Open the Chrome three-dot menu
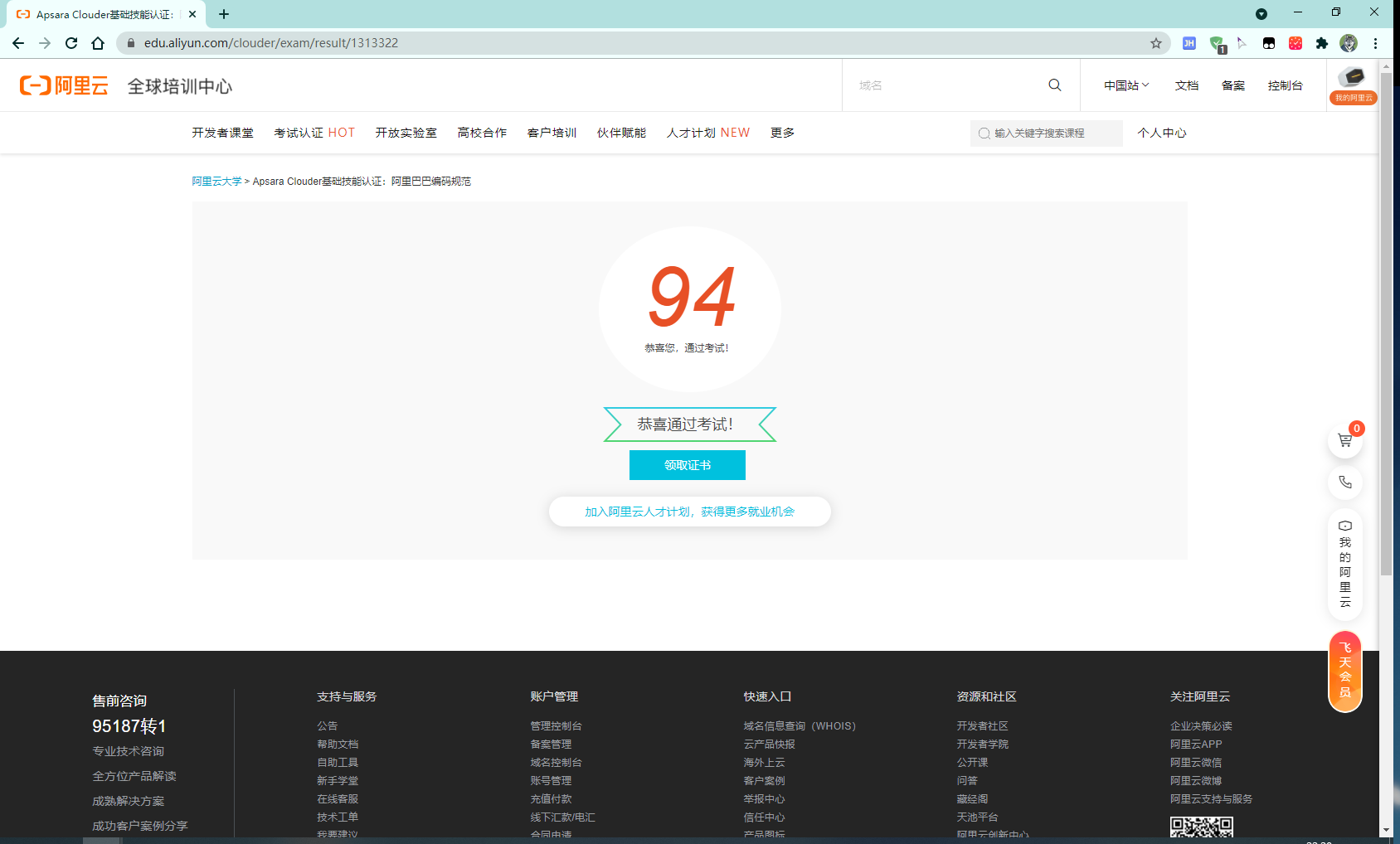The width and height of the screenshot is (1400, 844). tap(1375, 43)
